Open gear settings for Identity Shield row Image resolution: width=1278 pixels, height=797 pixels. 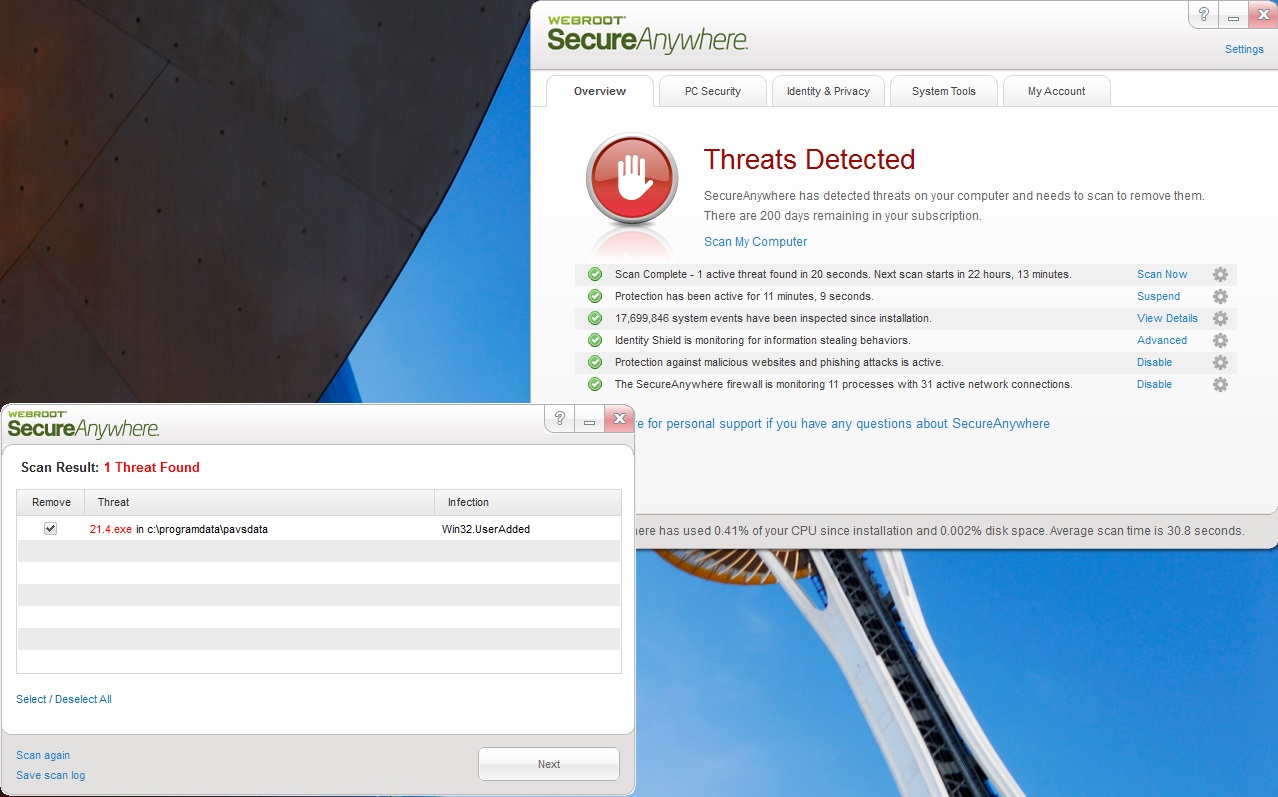point(1220,341)
